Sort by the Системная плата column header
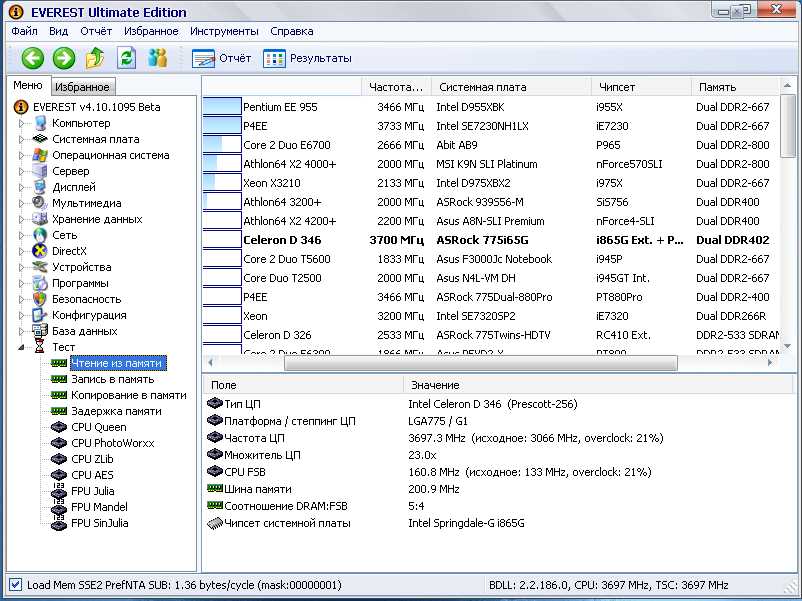 (x=511, y=87)
